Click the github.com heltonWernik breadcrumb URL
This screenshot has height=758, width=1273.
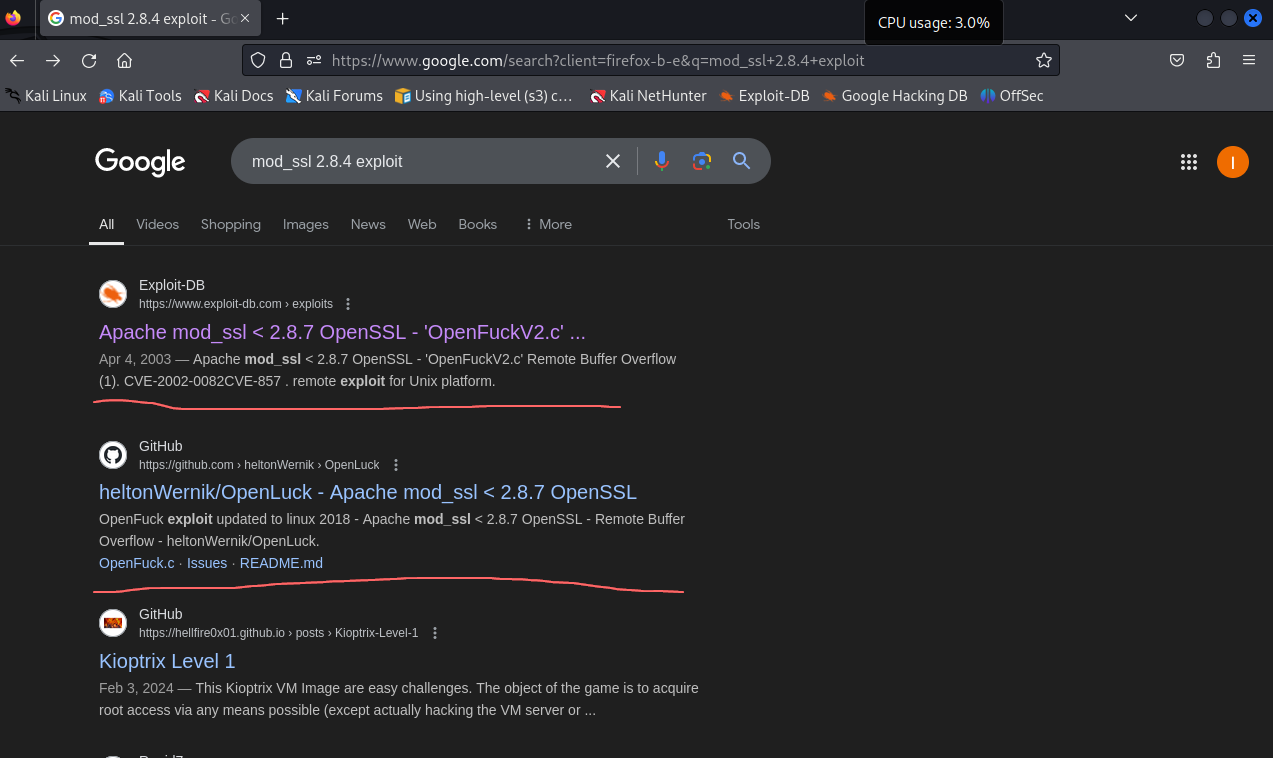(259, 465)
